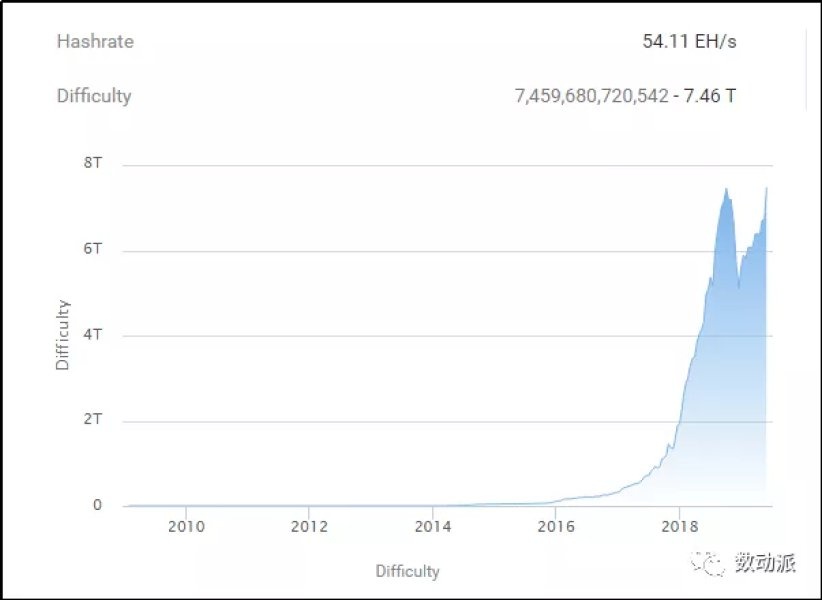
Task: Select the Difficulty row label at top
Action: pyautogui.click(x=94, y=97)
